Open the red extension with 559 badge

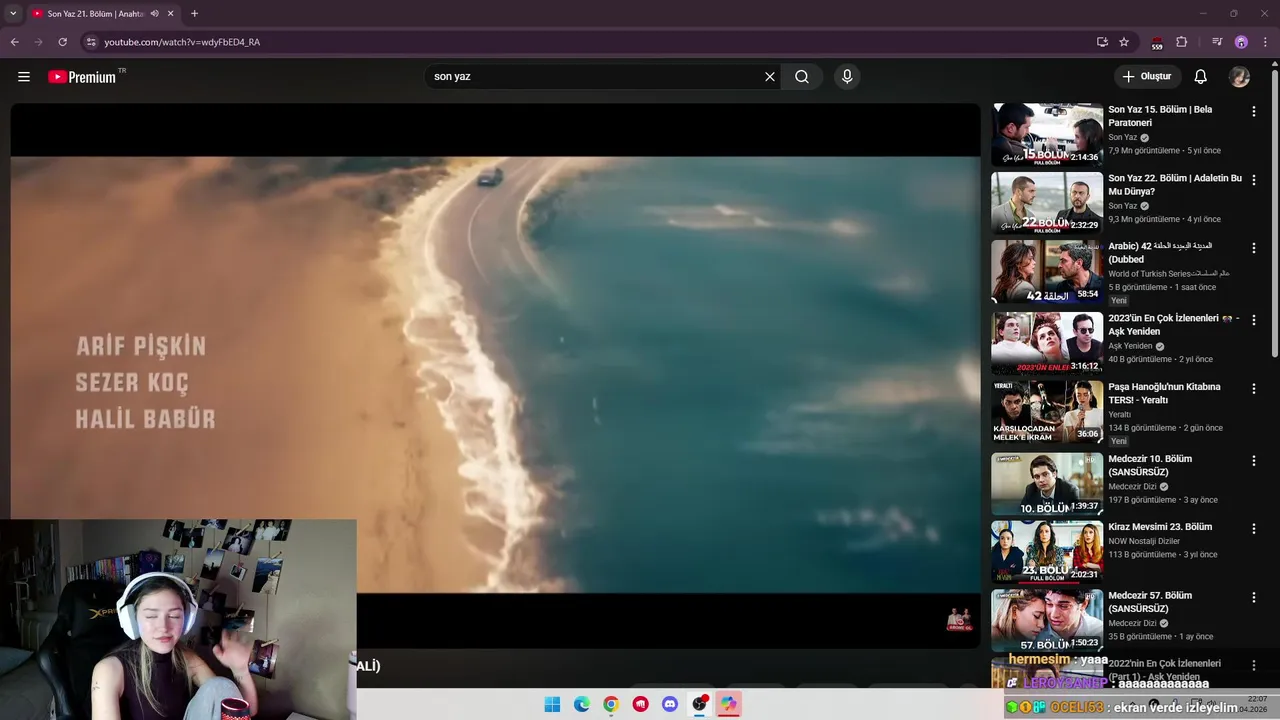[x=1157, y=42]
